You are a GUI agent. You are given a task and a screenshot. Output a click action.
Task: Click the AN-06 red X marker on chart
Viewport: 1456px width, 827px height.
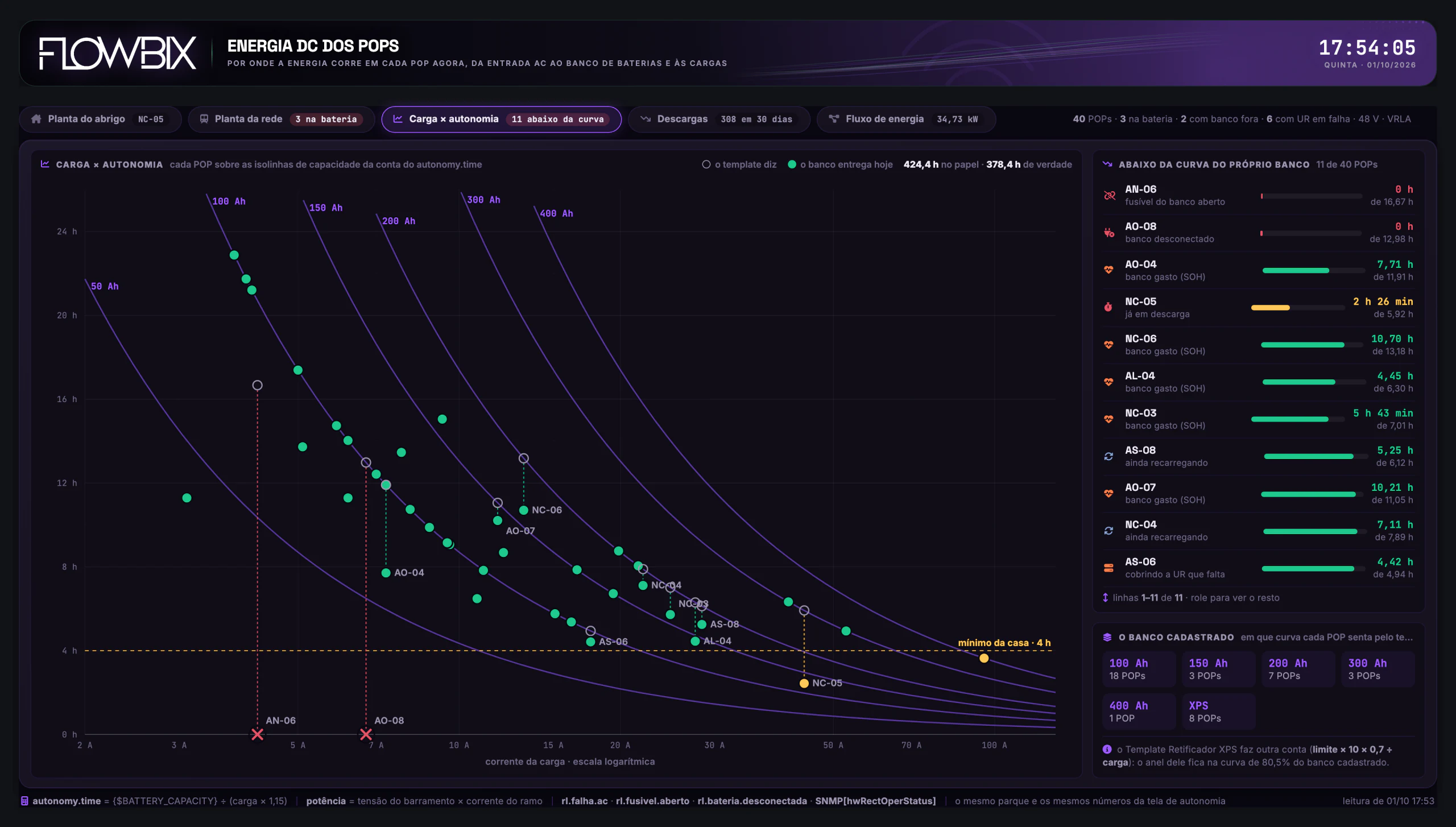pos(258,734)
